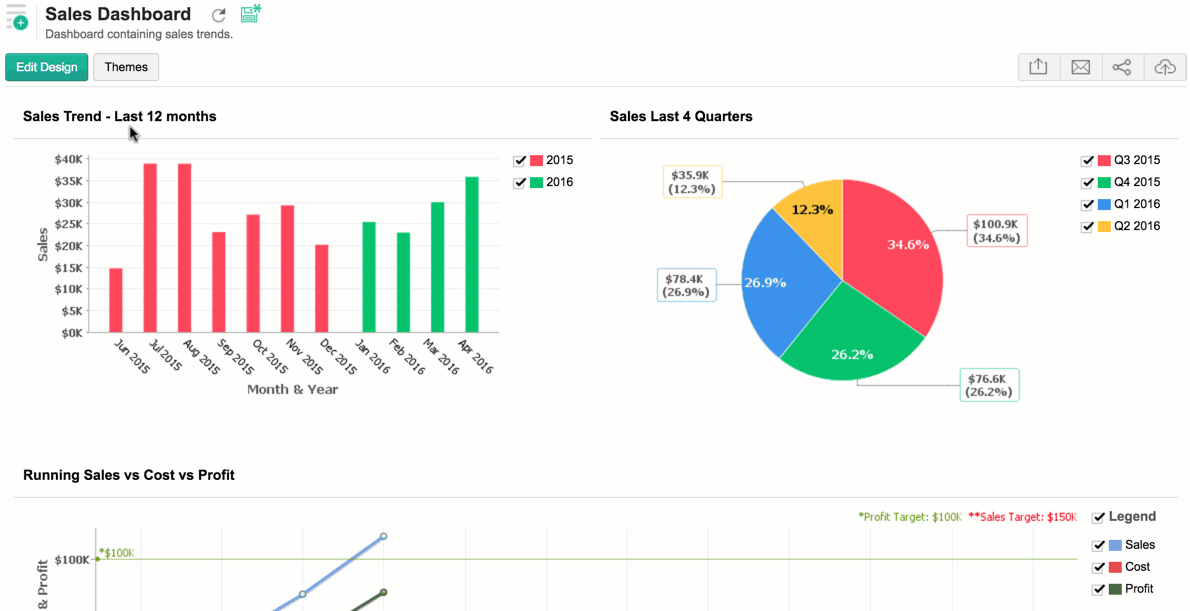
Task: Toggle the Q3 2015 legend checkbox
Action: point(1087,161)
